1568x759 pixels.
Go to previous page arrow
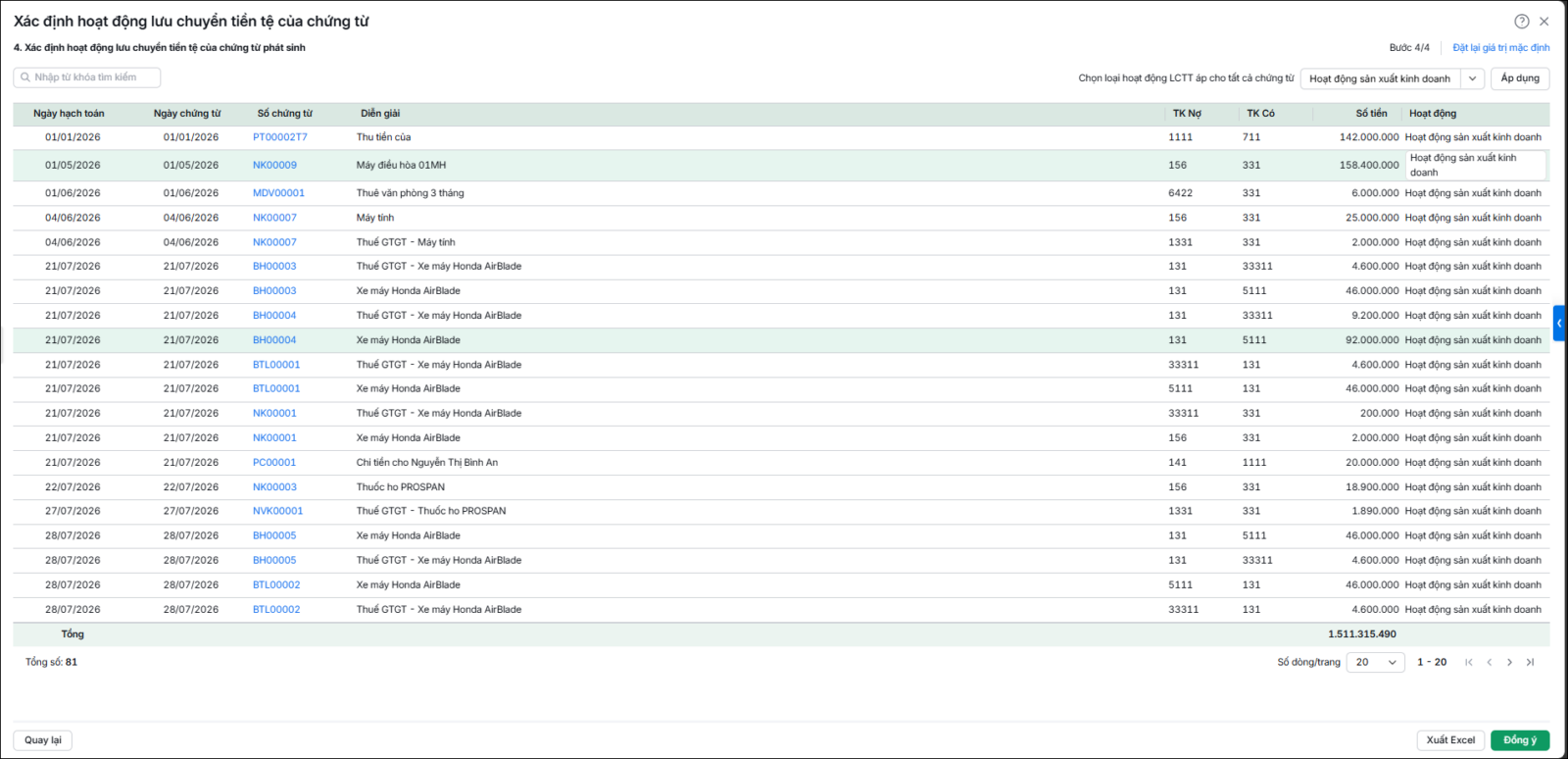[1490, 662]
